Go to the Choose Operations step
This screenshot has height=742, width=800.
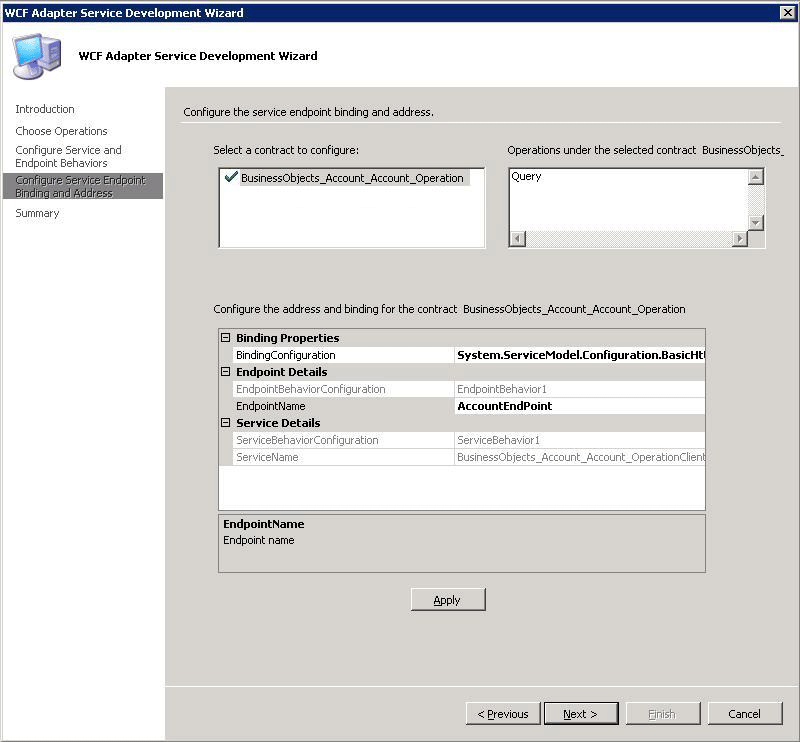[x=61, y=131]
